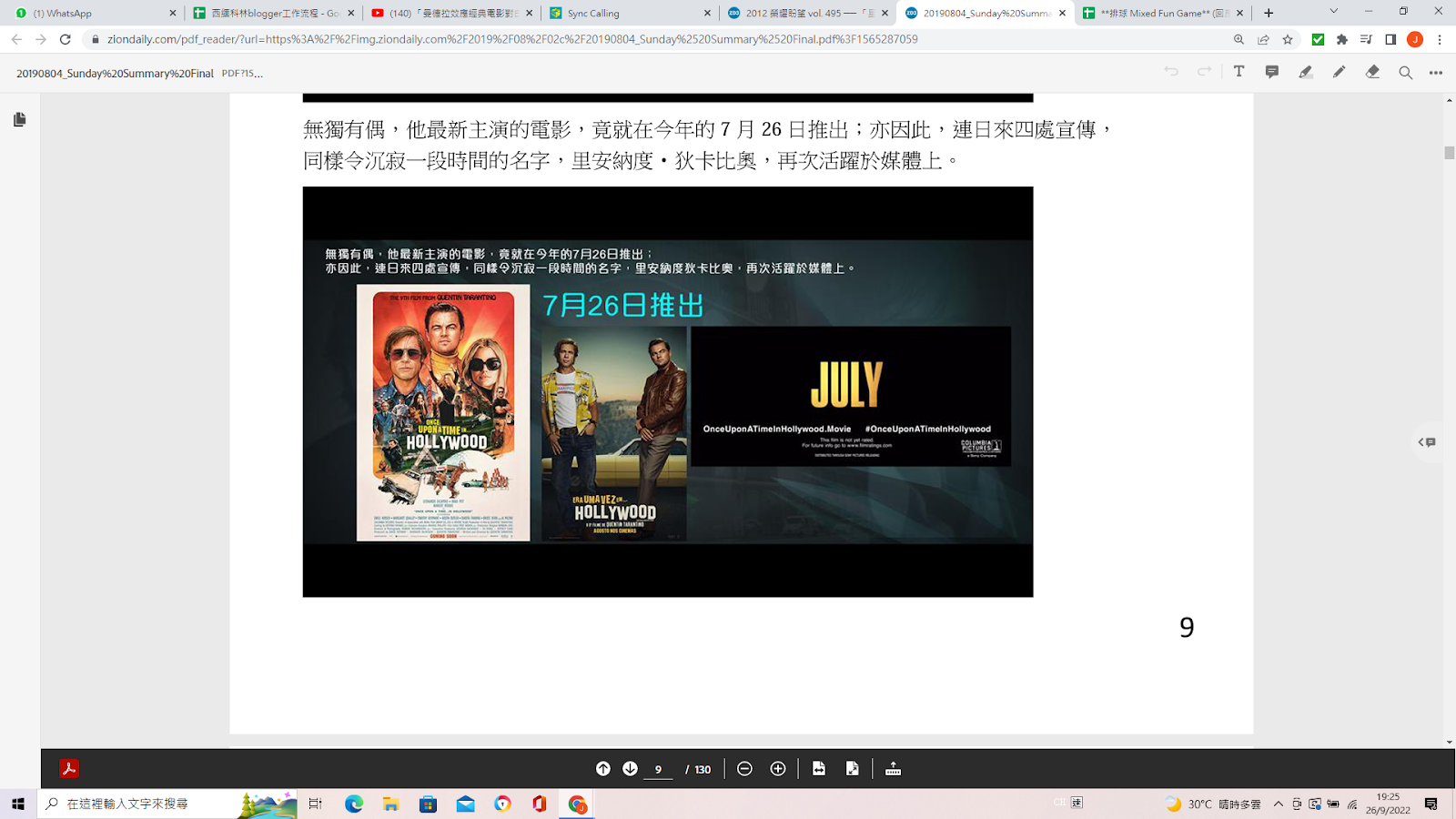The height and width of the screenshot is (819, 1456).
Task: Fit page to width
Action: 819,769
